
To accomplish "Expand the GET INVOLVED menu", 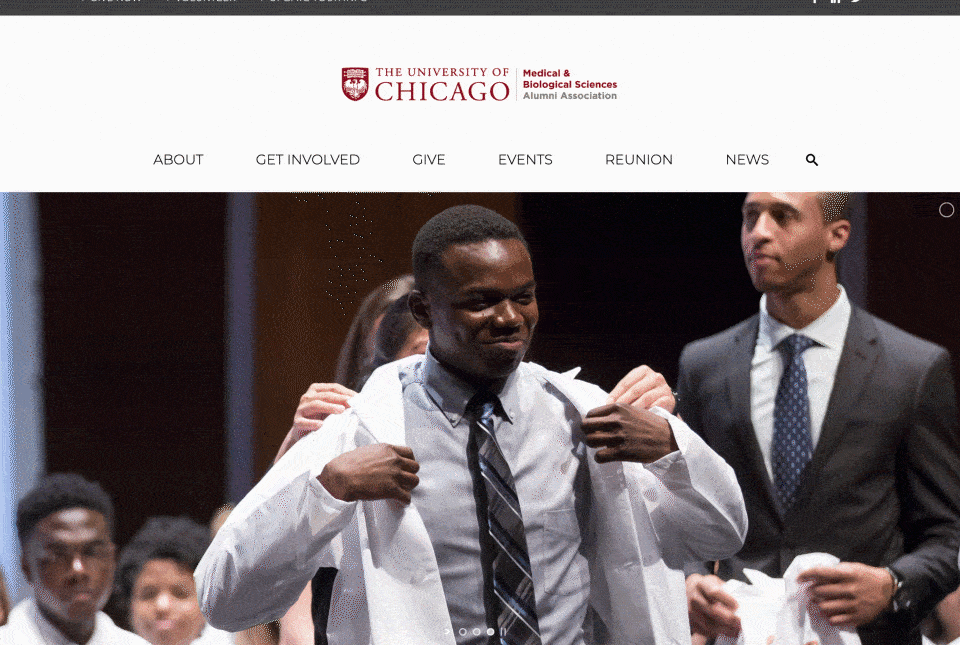I will pos(307,160).
